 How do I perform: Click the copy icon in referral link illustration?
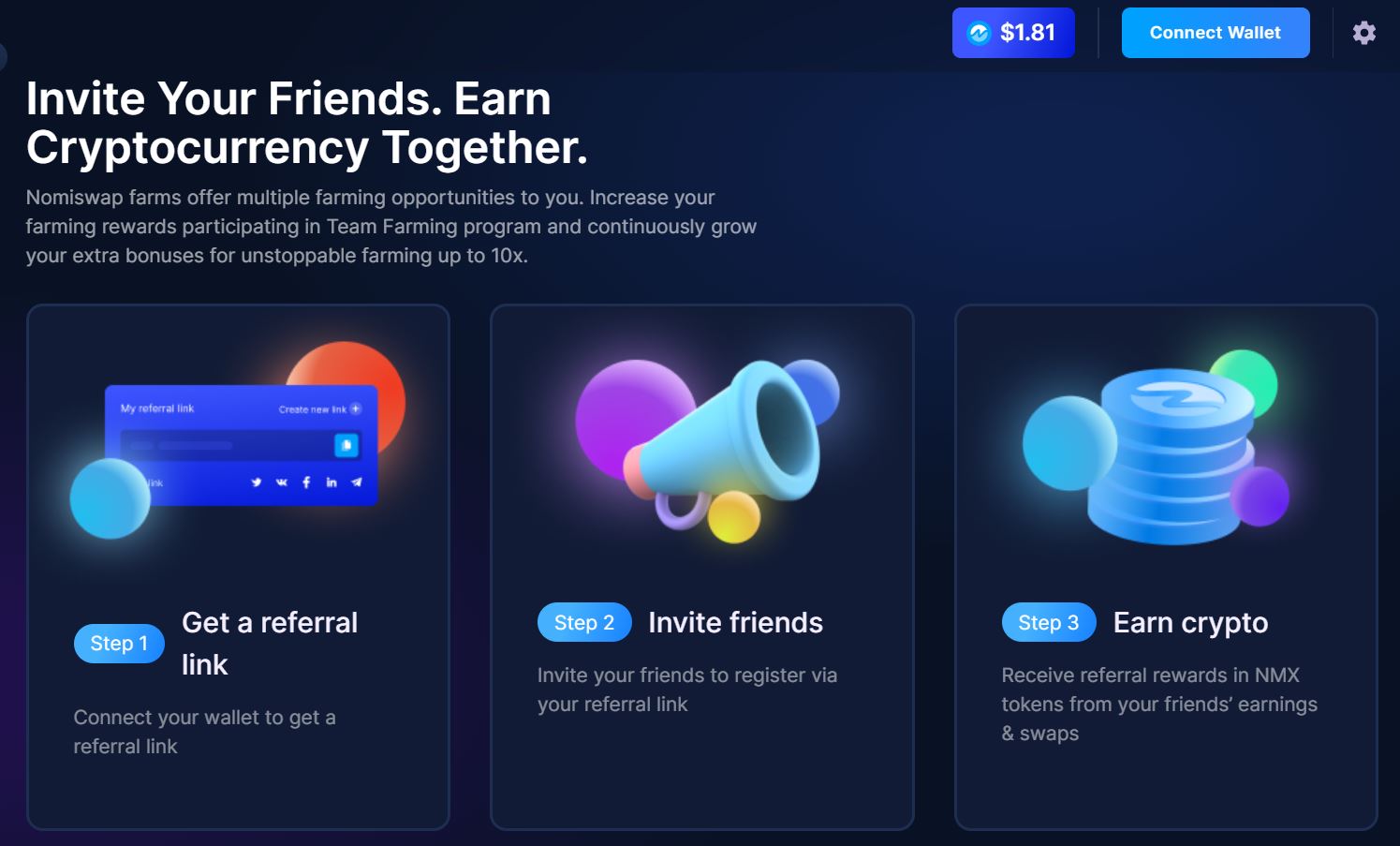click(346, 445)
